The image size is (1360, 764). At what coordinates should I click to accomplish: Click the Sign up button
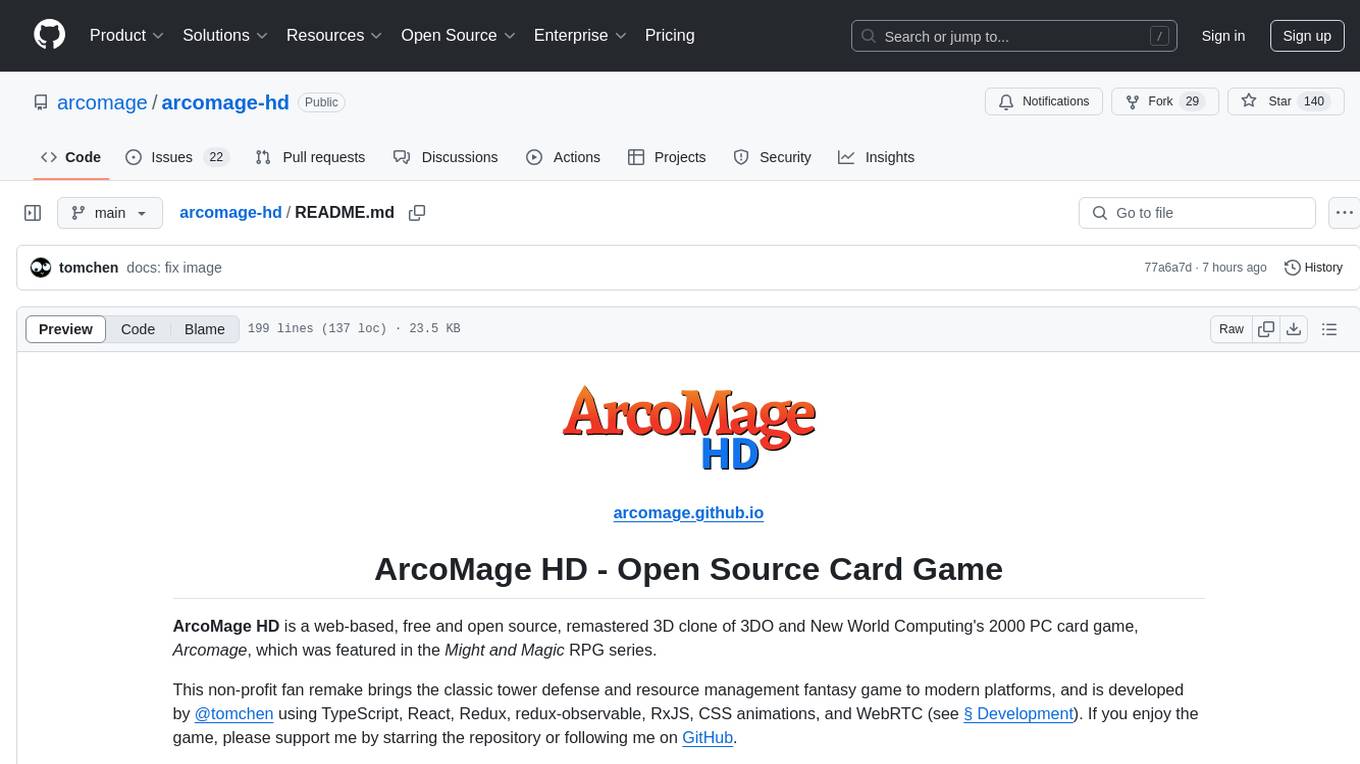(1307, 36)
